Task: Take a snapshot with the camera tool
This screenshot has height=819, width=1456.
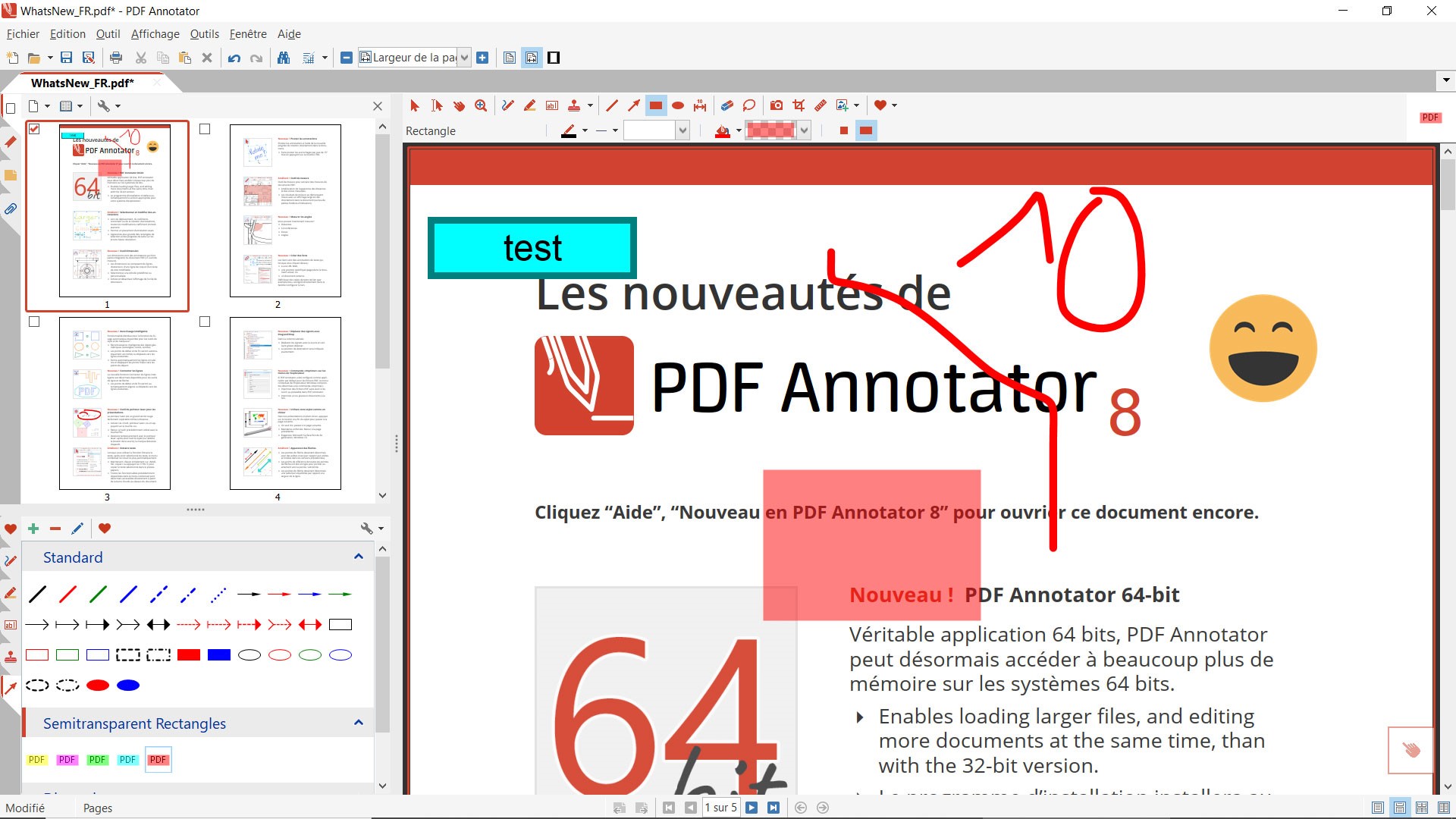Action: [777, 105]
